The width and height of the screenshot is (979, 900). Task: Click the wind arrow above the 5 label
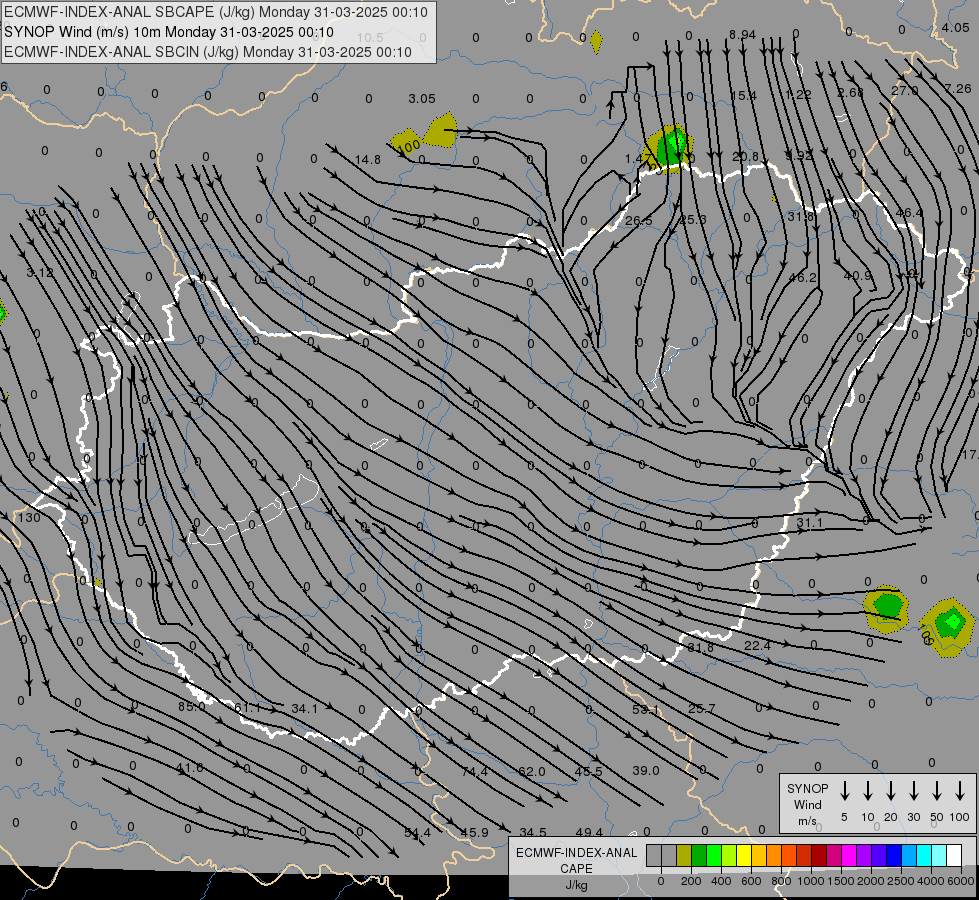844,791
